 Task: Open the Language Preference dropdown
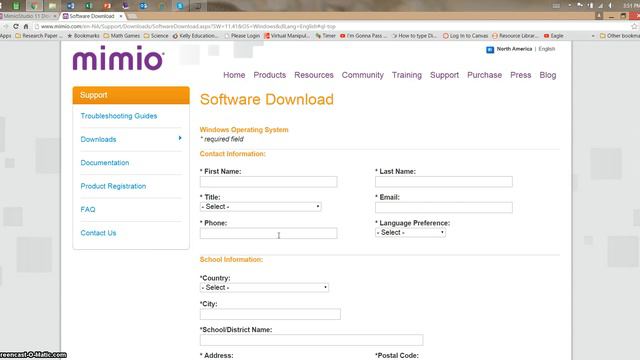pos(410,233)
